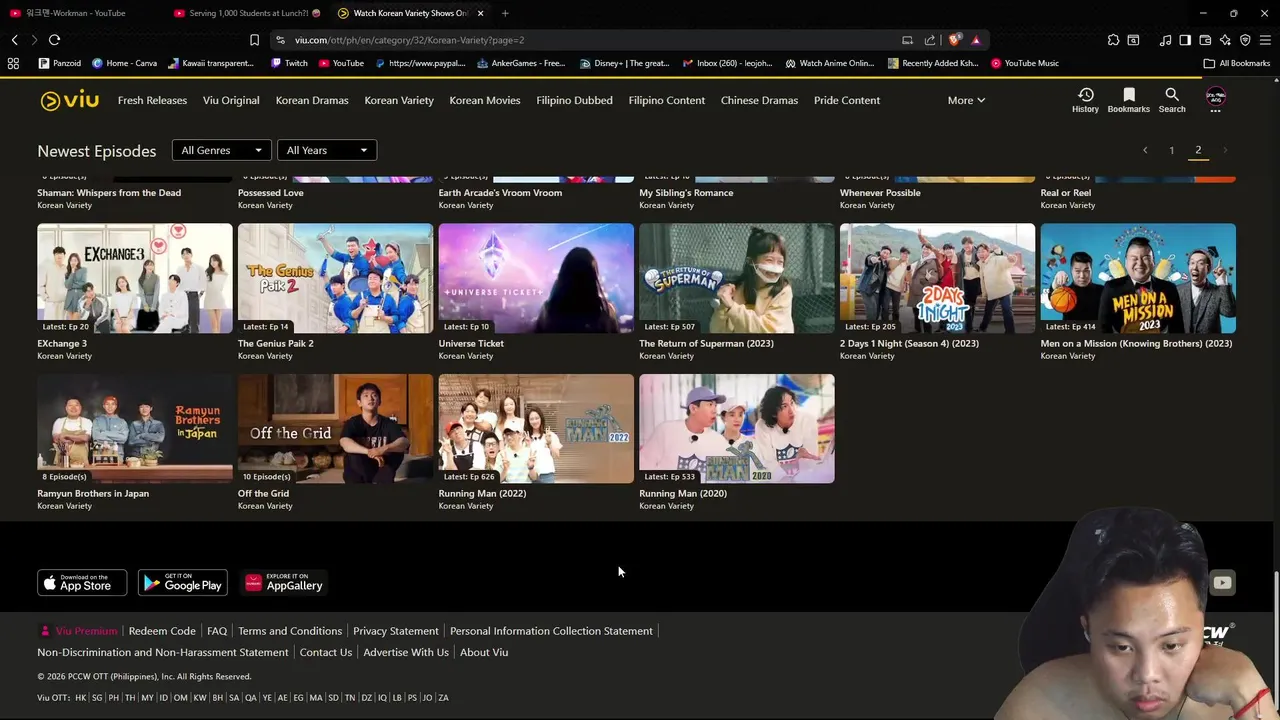Viewport: 1280px width, 720px height.
Task: Open the browser apps grid icon
Action: [x=13, y=63]
